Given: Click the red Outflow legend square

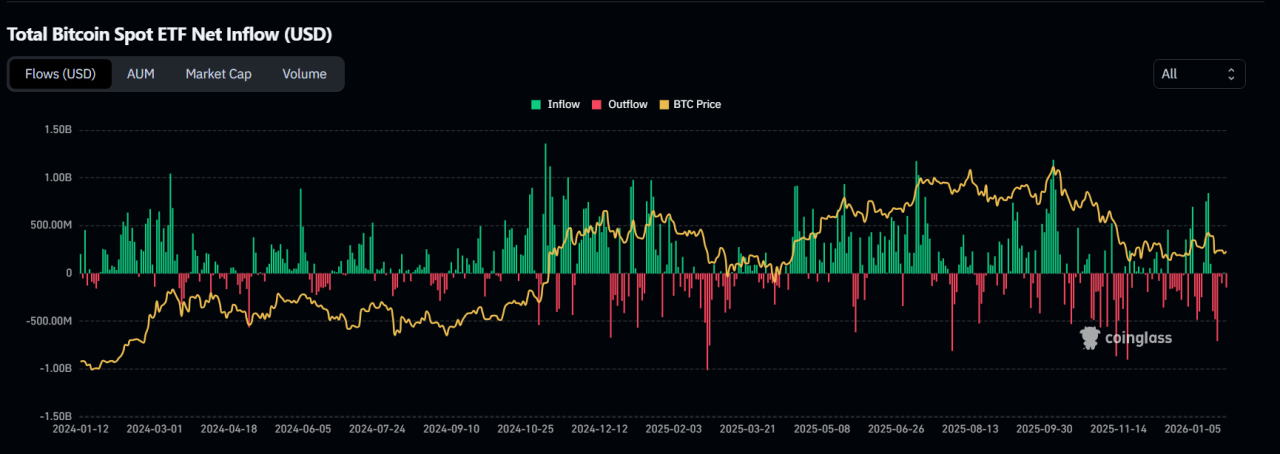Looking at the screenshot, I should tap(597, 104).
